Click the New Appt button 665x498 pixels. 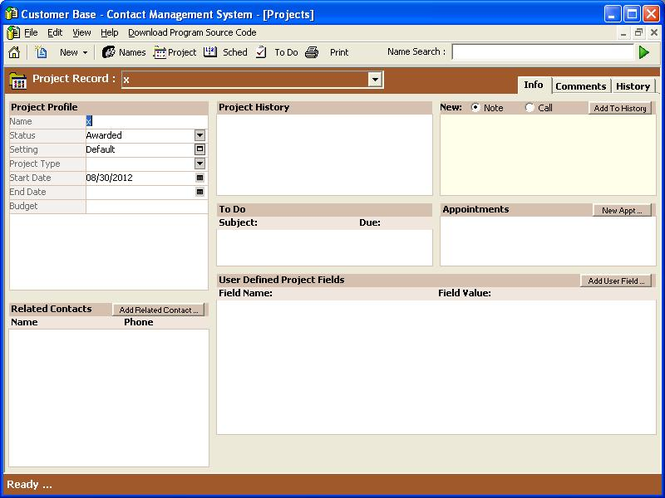(623, 210)
